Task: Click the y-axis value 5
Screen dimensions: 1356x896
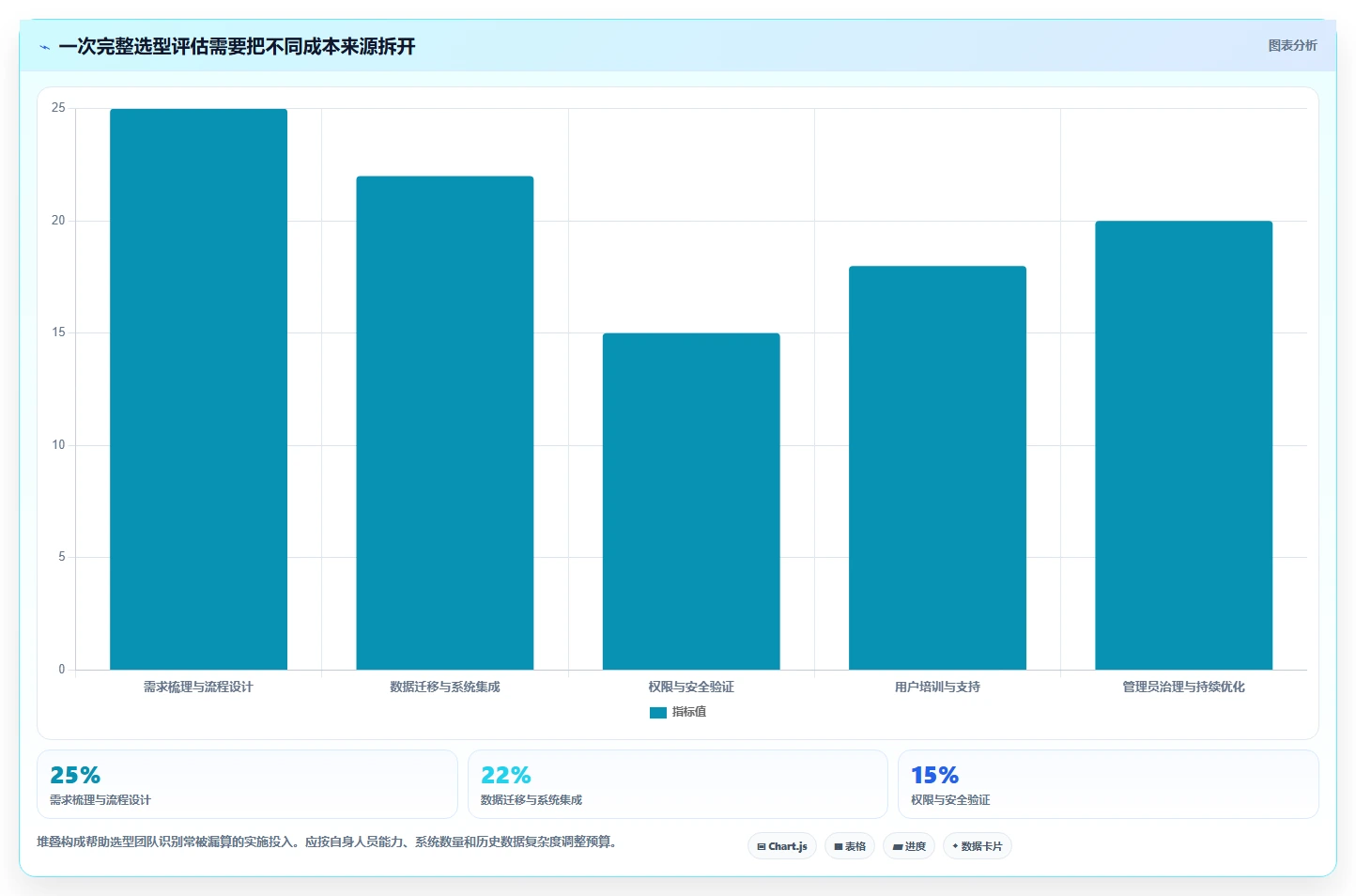Action: point(62,557)
